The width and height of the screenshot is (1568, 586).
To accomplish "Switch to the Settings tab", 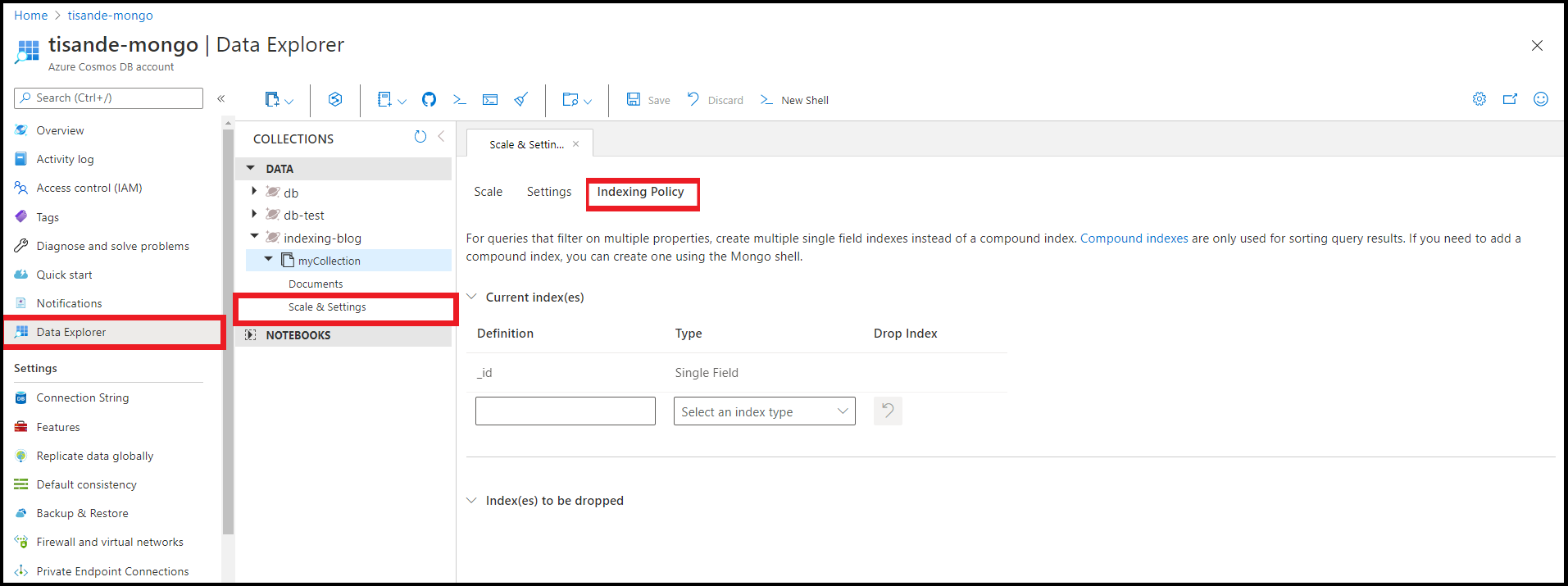I will [549, 192].
